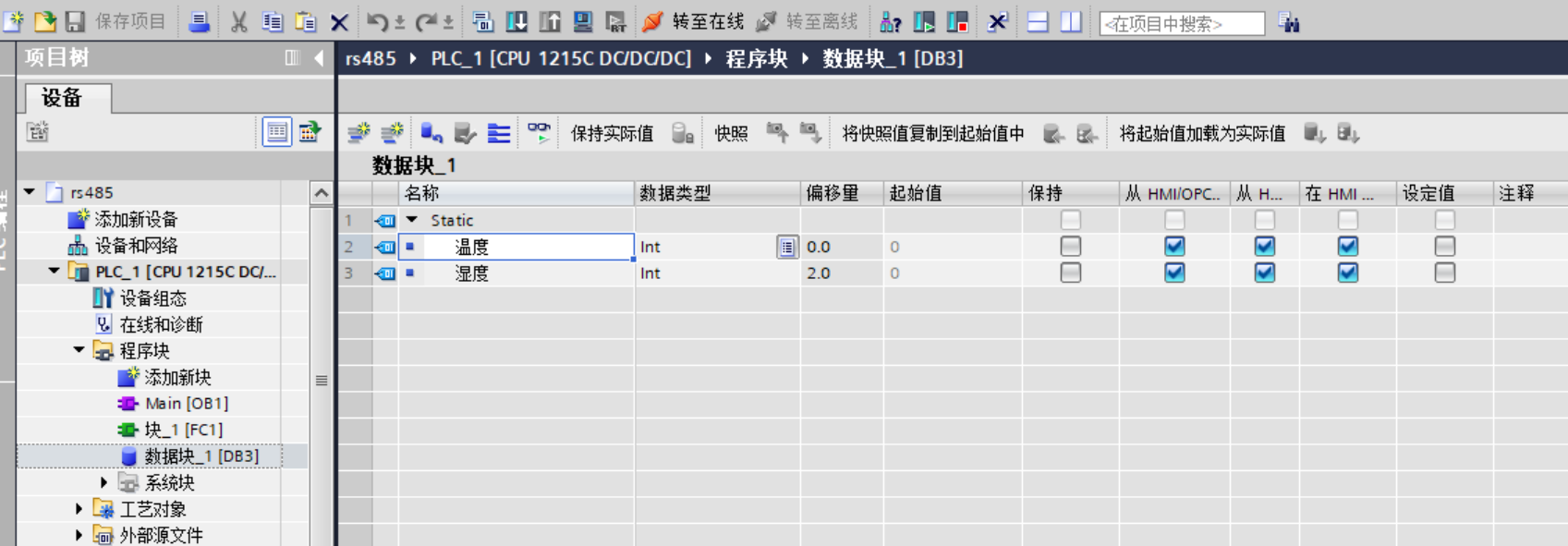
Task: Click the Delete X icon in the toolbar
Action: pos(339,22)
